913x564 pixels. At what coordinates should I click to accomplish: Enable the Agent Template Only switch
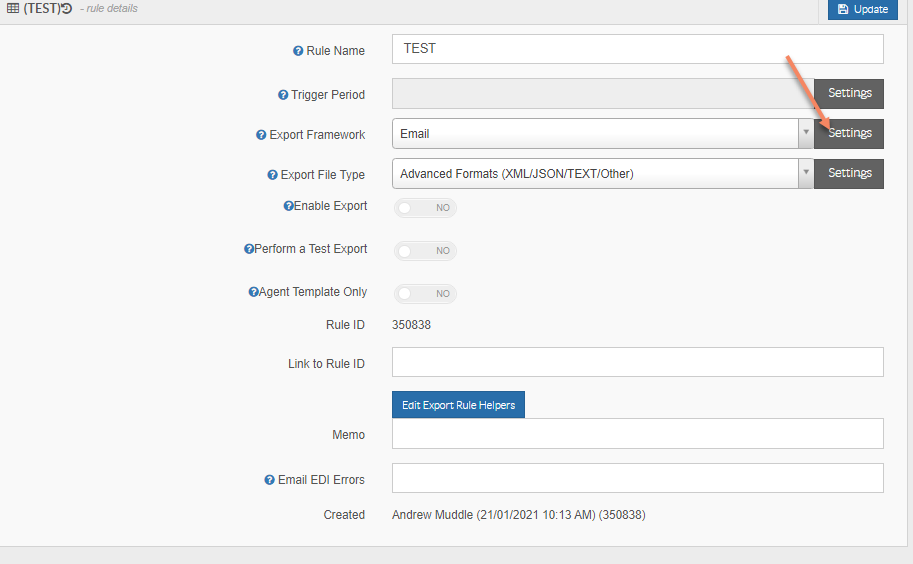[426, 294]
